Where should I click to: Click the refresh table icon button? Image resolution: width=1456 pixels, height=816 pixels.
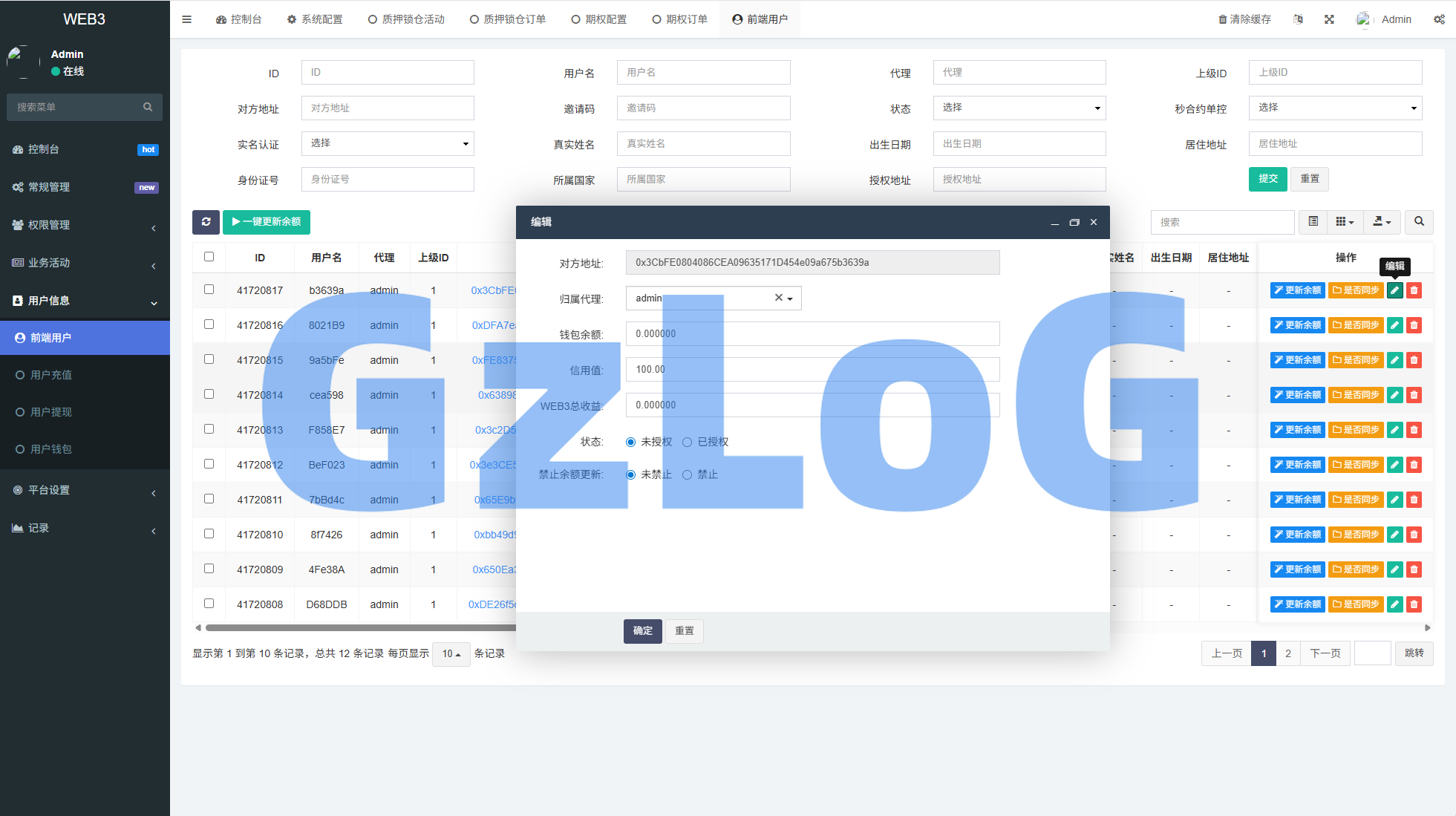(x=206, y=222)
